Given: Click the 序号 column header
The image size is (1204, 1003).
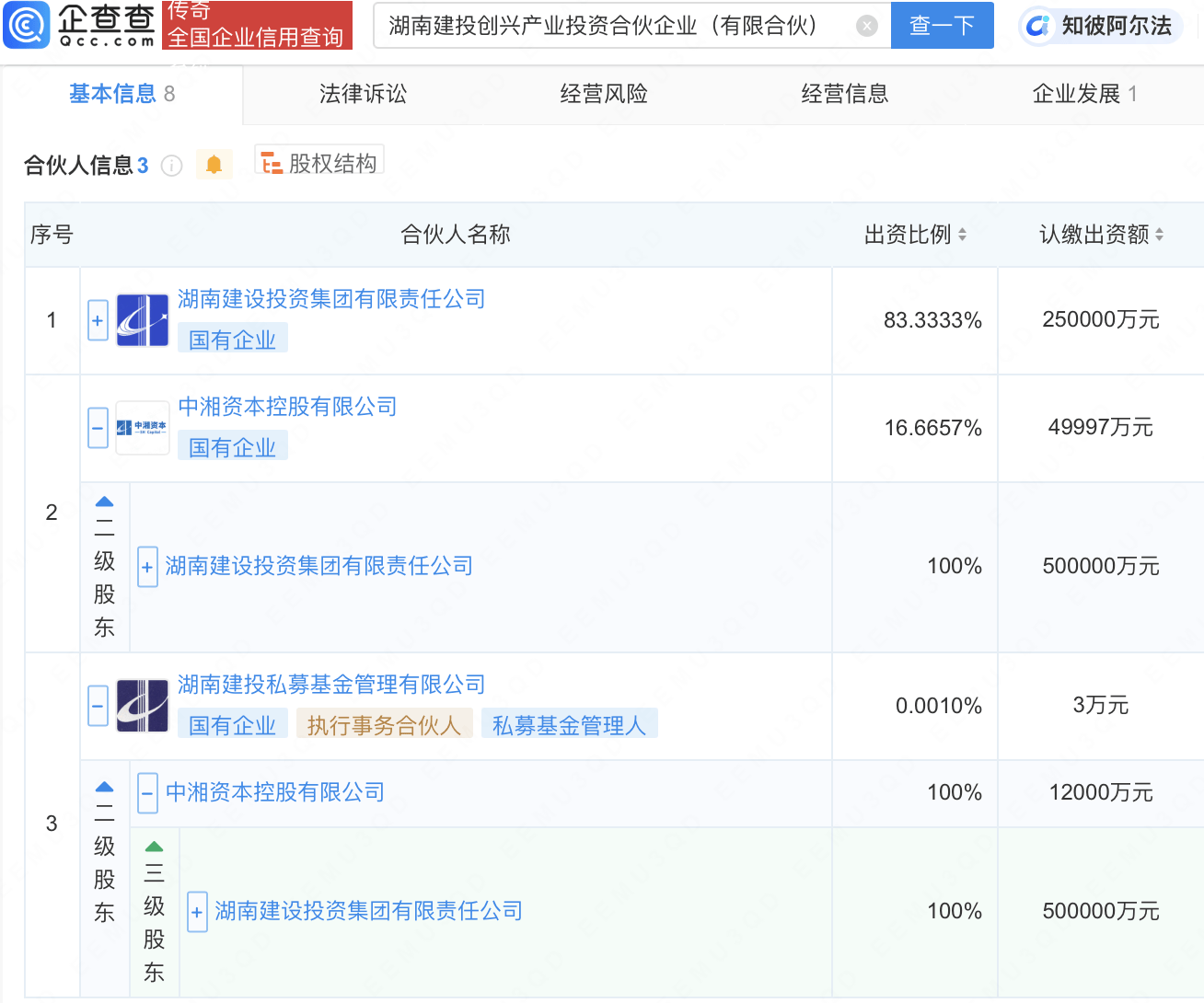Looking at the screenshot, I should [x=52, y=235].
